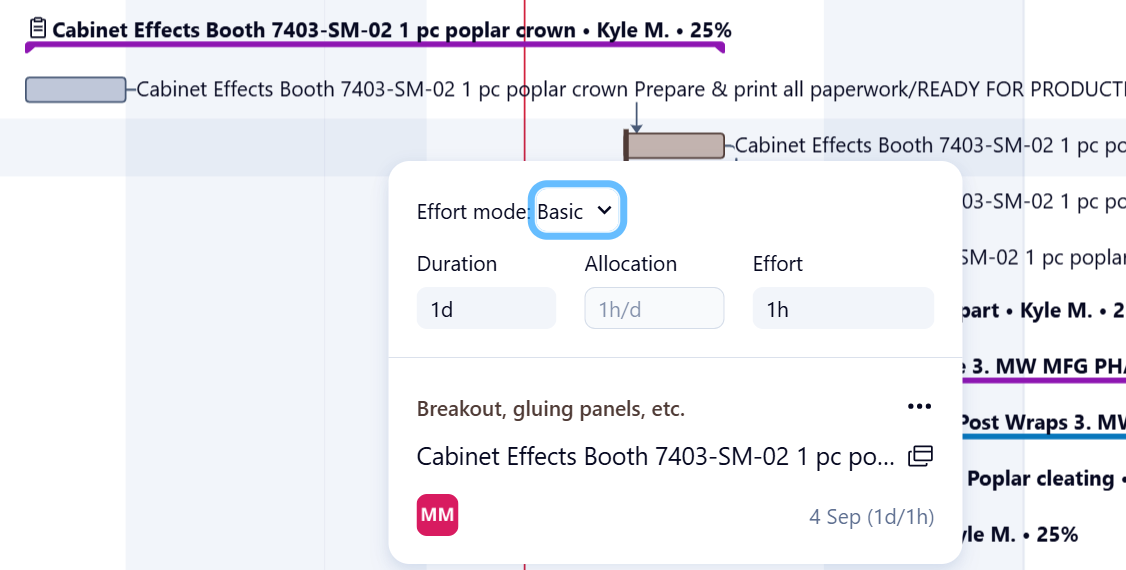This screenshot has width=1126, height=570.
Task: Click the Effort field showing 1h
Action: coord(842,309)
